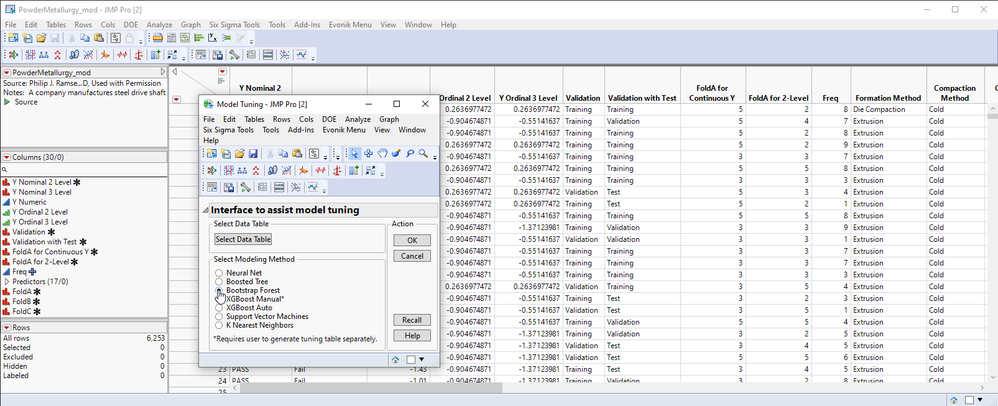Image resolution: width=998 pixels, height=406 pixels.
Task: Click the Select Data Table button
Action: [x=243, y=239]
